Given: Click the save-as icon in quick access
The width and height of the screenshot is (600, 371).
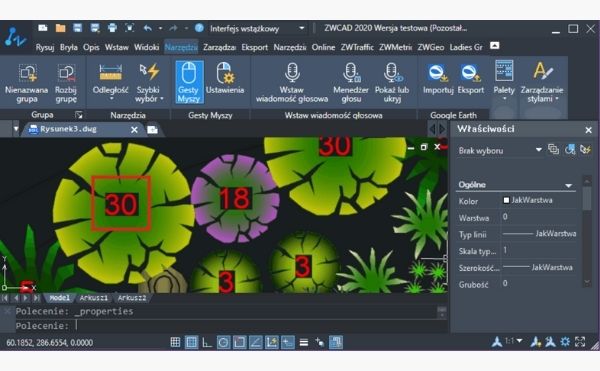Looking at the screenshot, I should click(95, 28).
